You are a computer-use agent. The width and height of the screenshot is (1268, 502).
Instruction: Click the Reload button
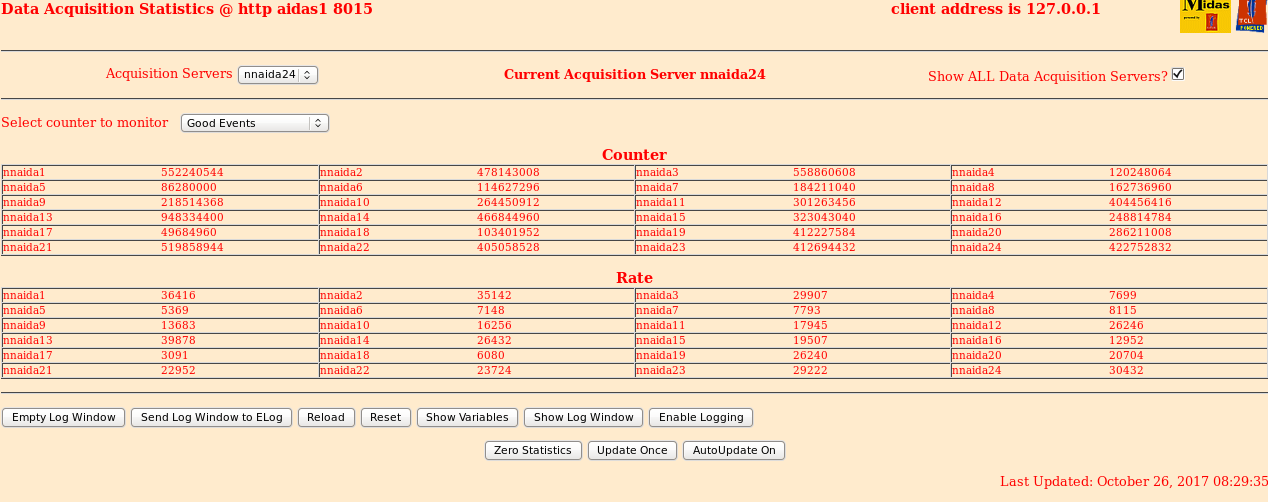point(326,417)
